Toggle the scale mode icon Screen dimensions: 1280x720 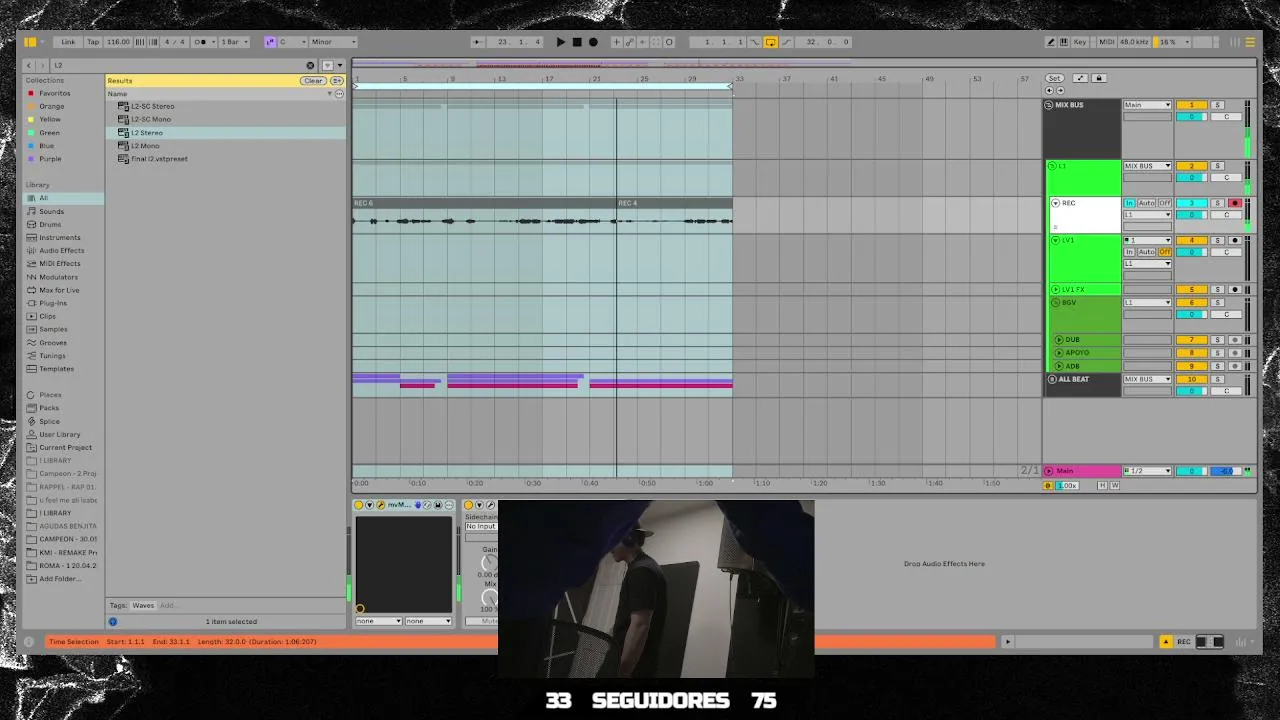click(x=270, y=42)
